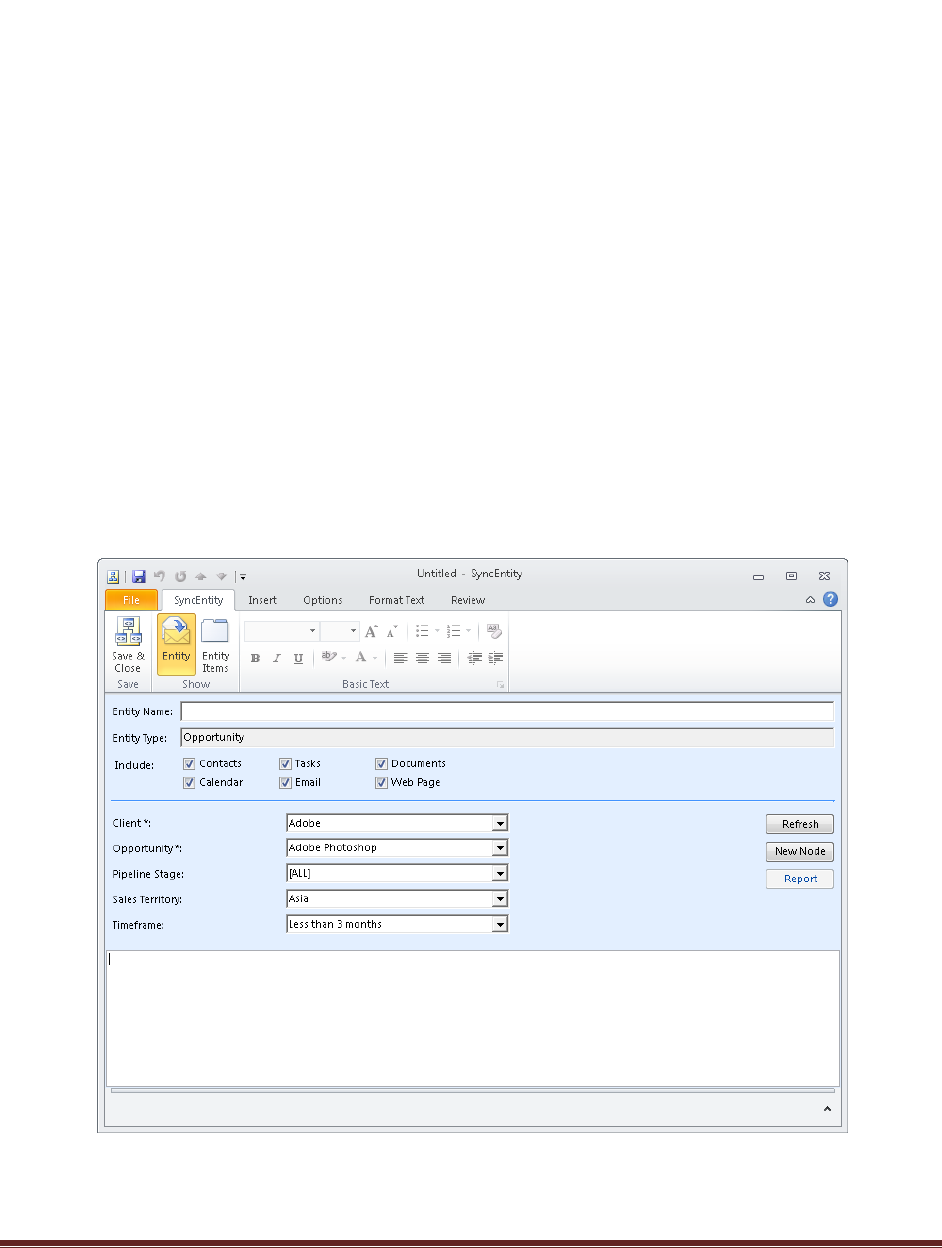The height and width of the screenshot is (1248, 942).
Task: Uncheck the Documents checkbox
Action: click(381, 764)
